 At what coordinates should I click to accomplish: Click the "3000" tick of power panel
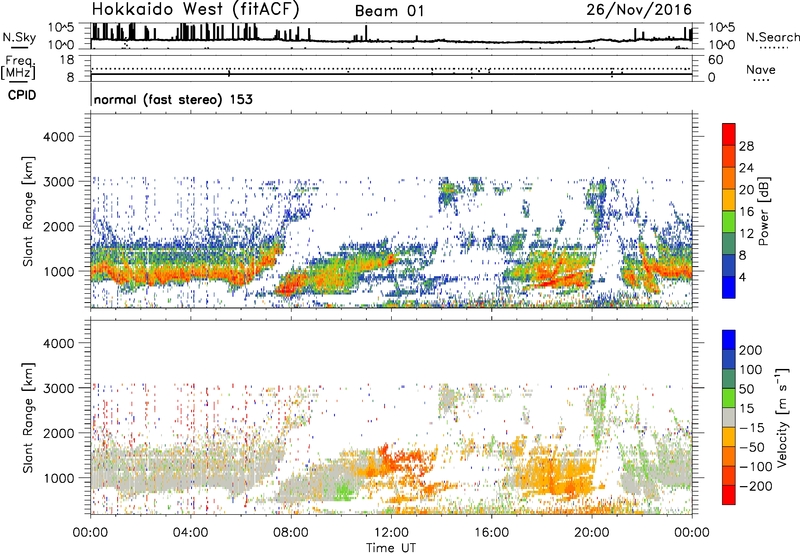point(58,182)
